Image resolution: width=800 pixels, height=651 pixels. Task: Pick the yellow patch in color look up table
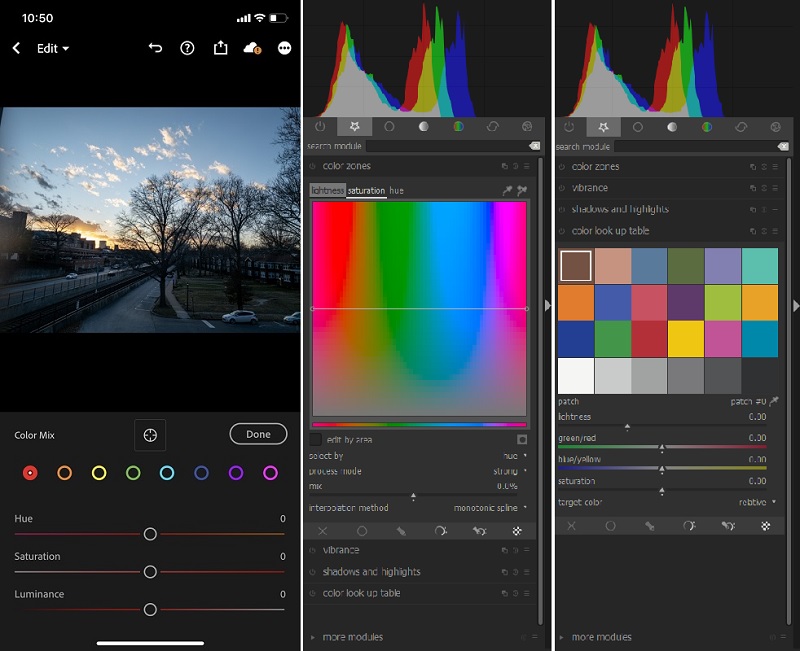click(x=685, y=339)
